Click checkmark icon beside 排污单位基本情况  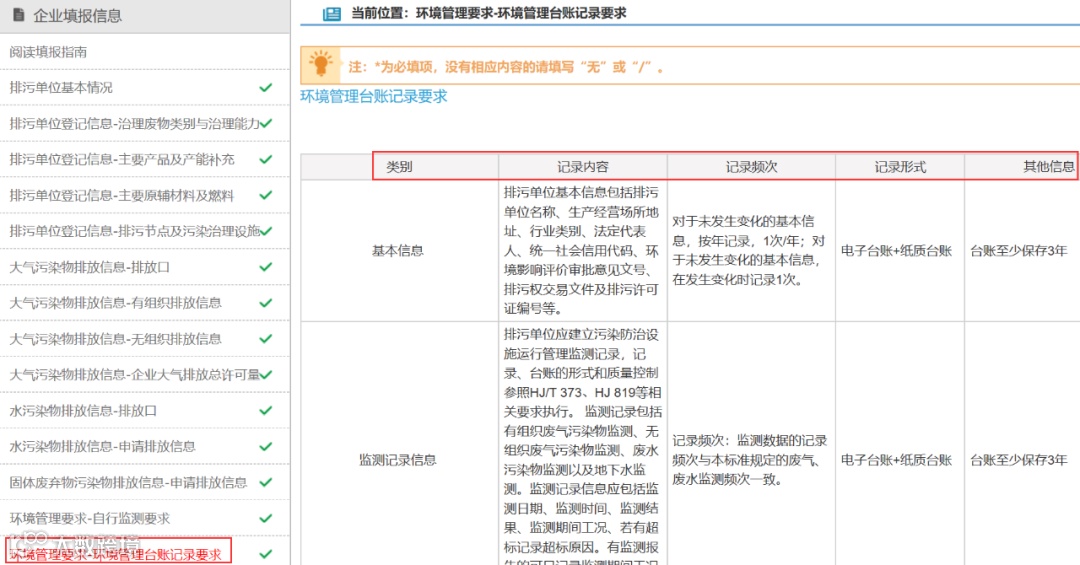pos(266,88)
